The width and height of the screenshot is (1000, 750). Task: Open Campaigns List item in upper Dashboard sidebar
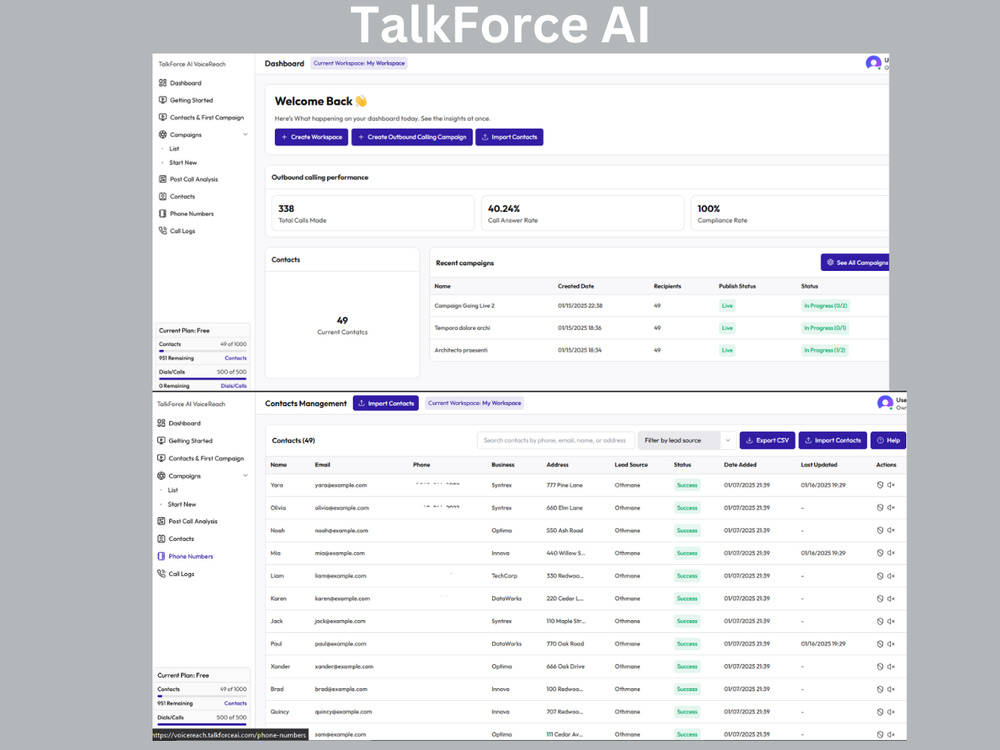pyautogui.click(x=174, y=149)
